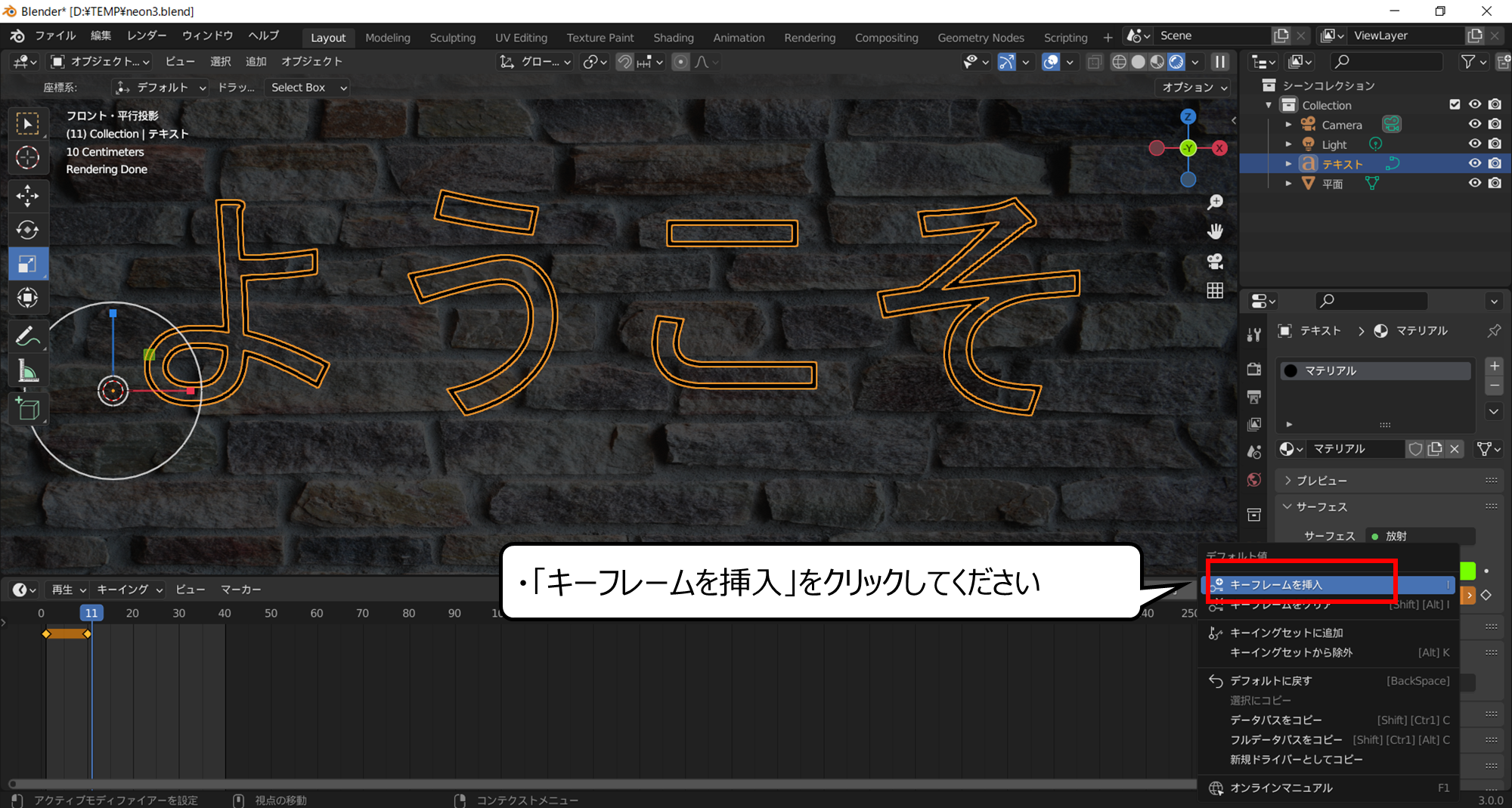The width and height of the screenshot is (1512, 808).
Task: Switch orthographic/perspective grid icon
Action: (1215, 291)
